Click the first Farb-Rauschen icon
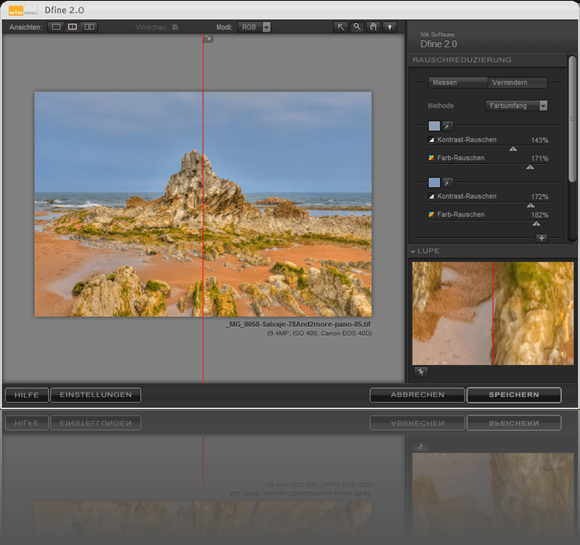 431,158
